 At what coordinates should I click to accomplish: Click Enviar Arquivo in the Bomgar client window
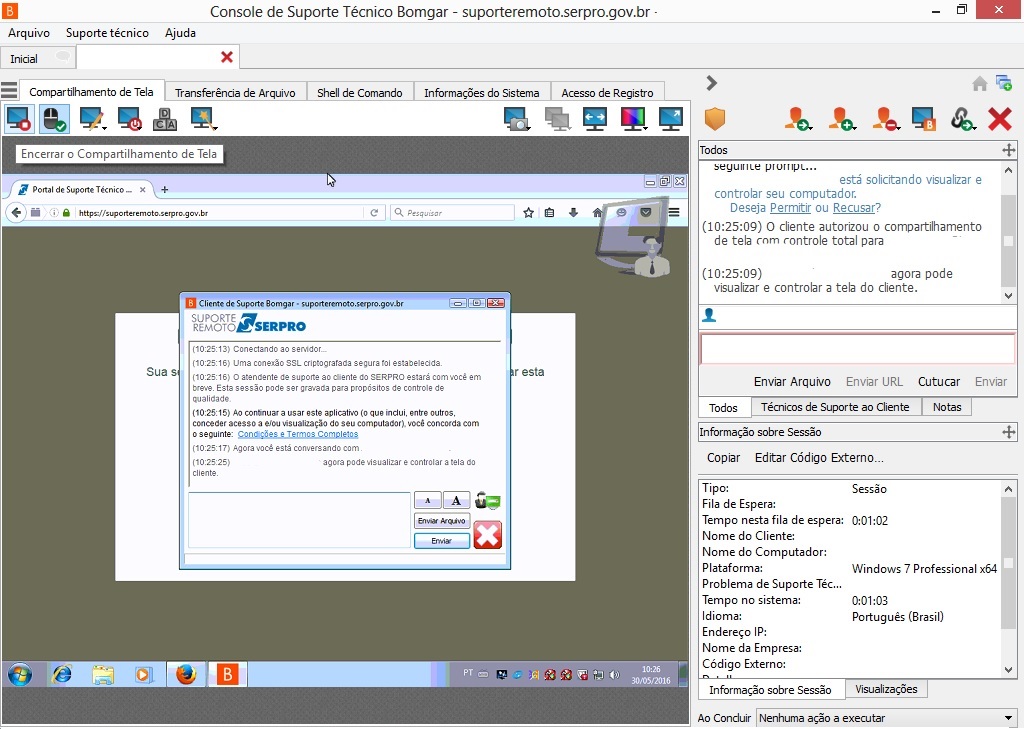(441, 521)
